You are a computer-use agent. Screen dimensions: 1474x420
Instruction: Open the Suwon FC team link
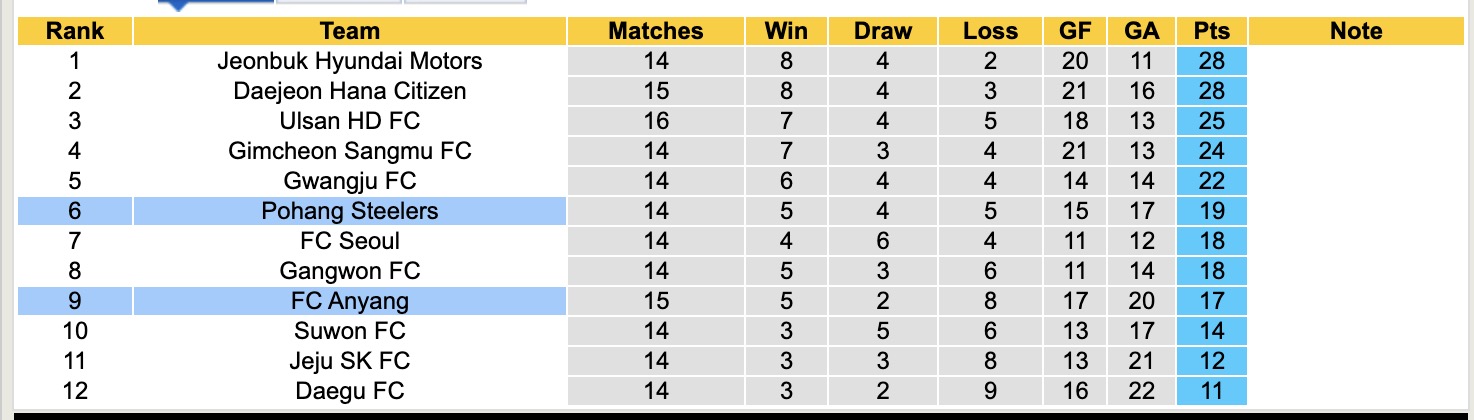(x=349, y=331)
